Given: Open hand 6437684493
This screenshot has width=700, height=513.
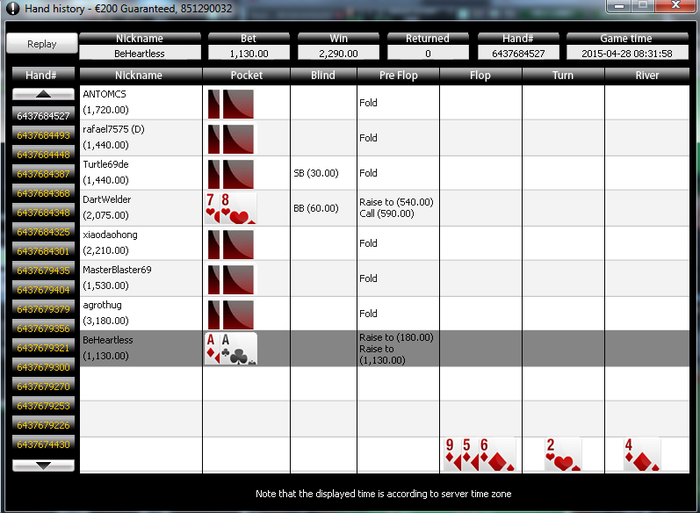Looking at the screenshot, I should pyautogui.click(x=43, y=135).
